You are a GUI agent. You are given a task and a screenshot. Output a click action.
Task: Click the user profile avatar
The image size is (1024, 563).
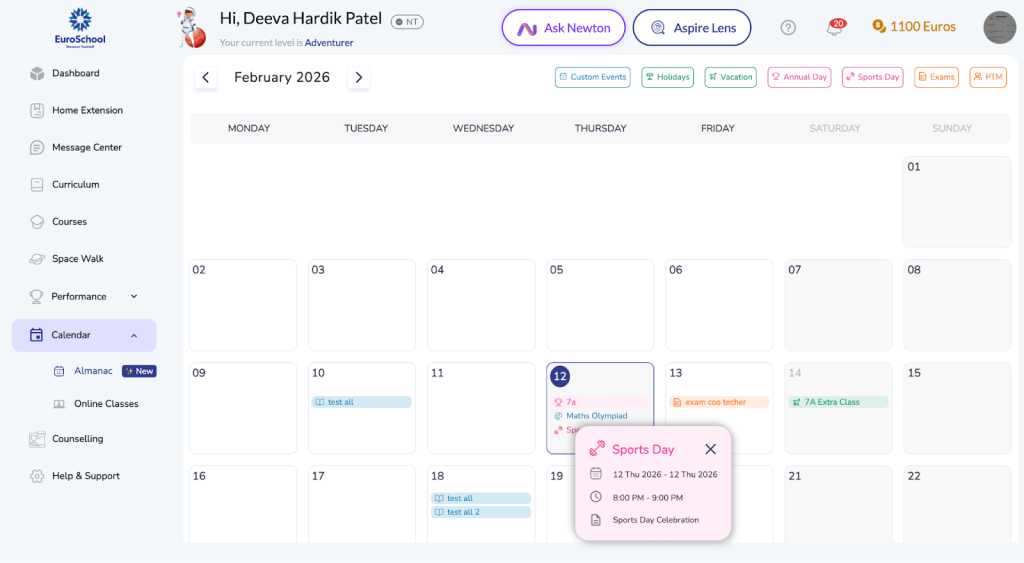(x=999, y=28)
